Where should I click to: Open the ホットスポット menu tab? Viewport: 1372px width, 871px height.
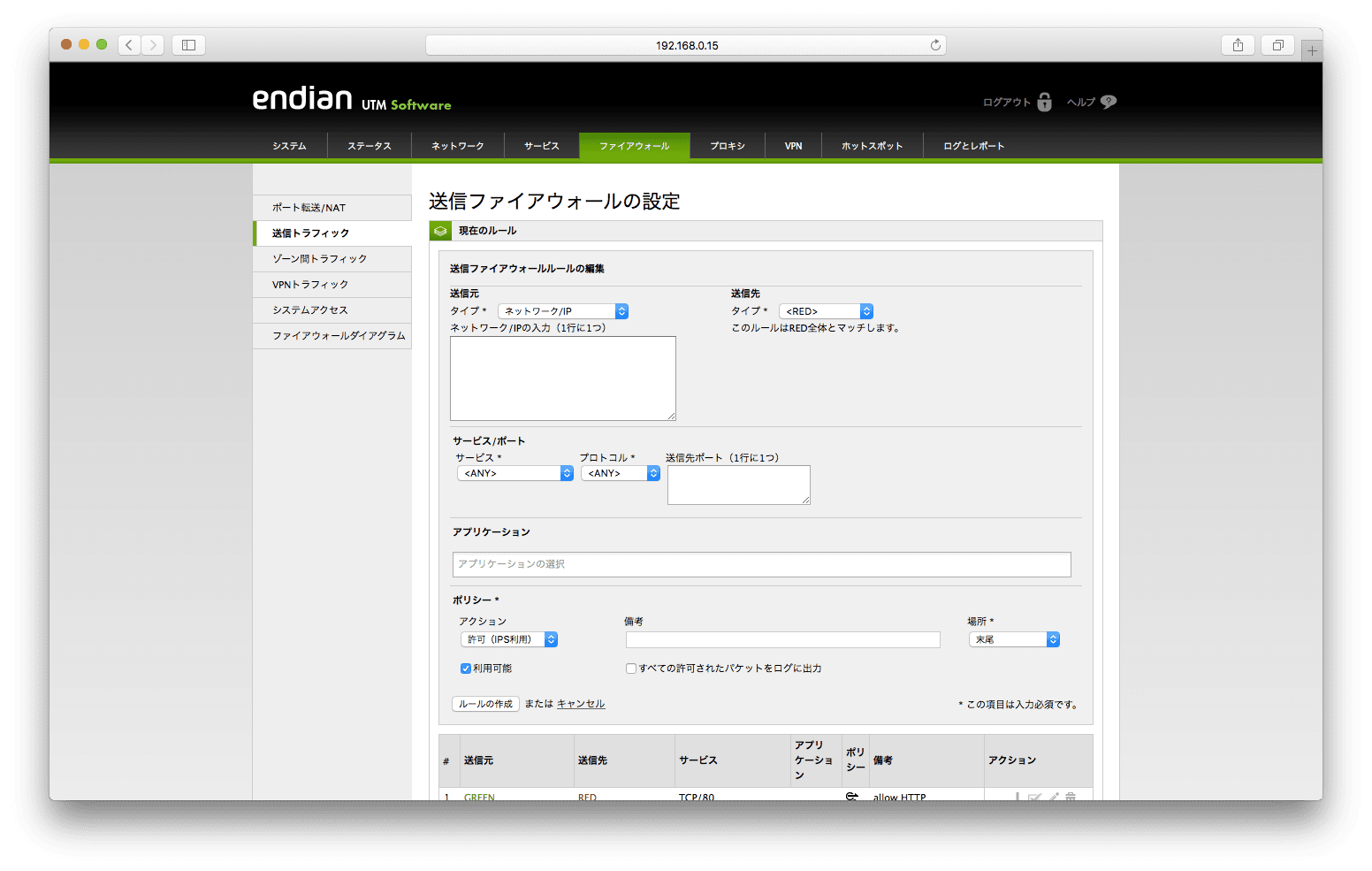coord(873,146)
